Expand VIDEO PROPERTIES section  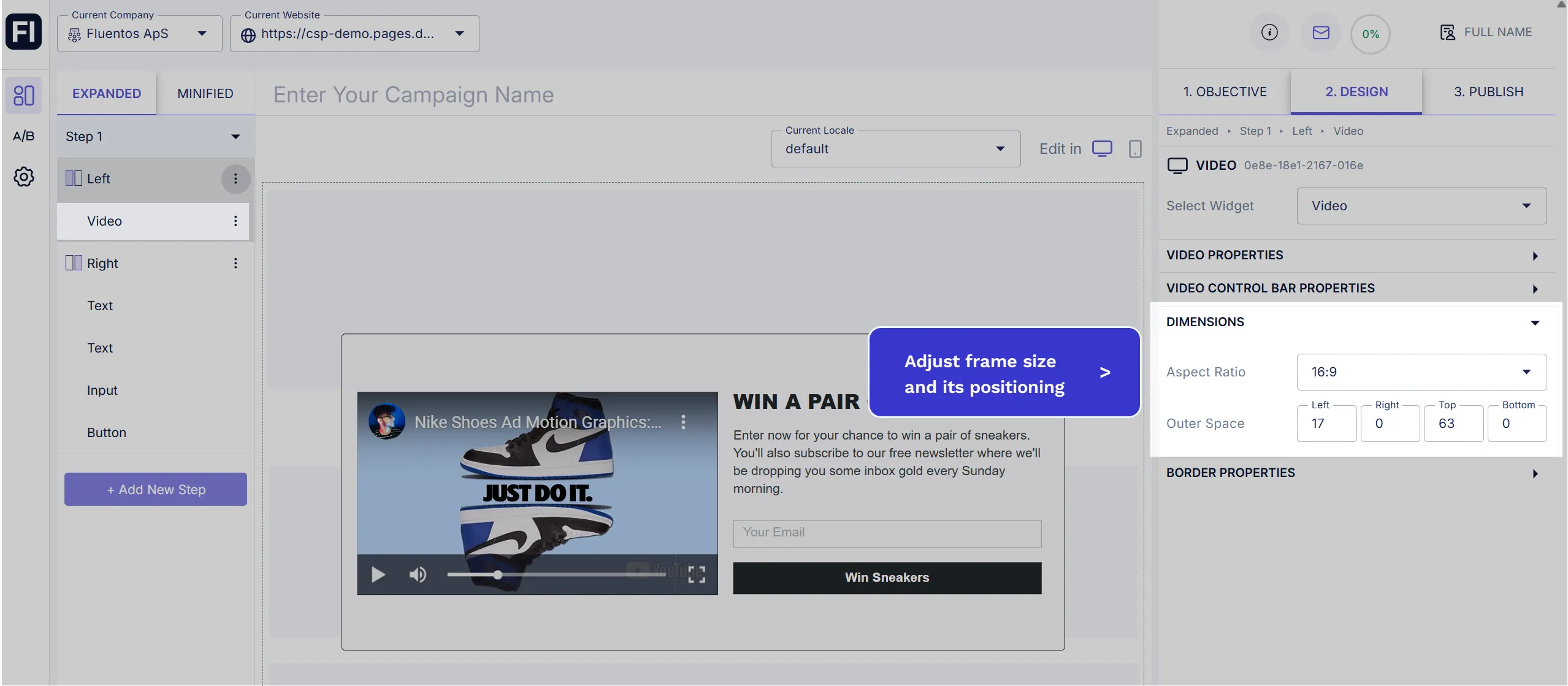(x=1356, y=256)
